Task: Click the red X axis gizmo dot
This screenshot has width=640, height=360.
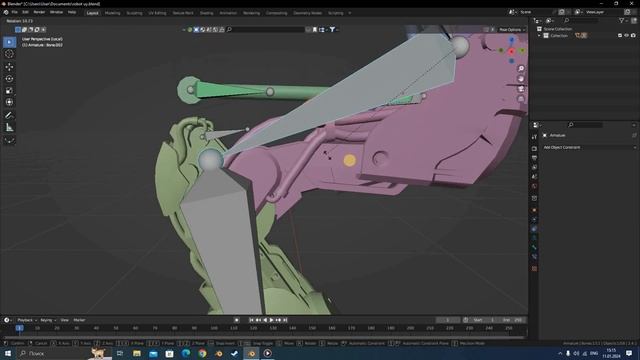Action: pyautogui.click(x=511, y=51)
